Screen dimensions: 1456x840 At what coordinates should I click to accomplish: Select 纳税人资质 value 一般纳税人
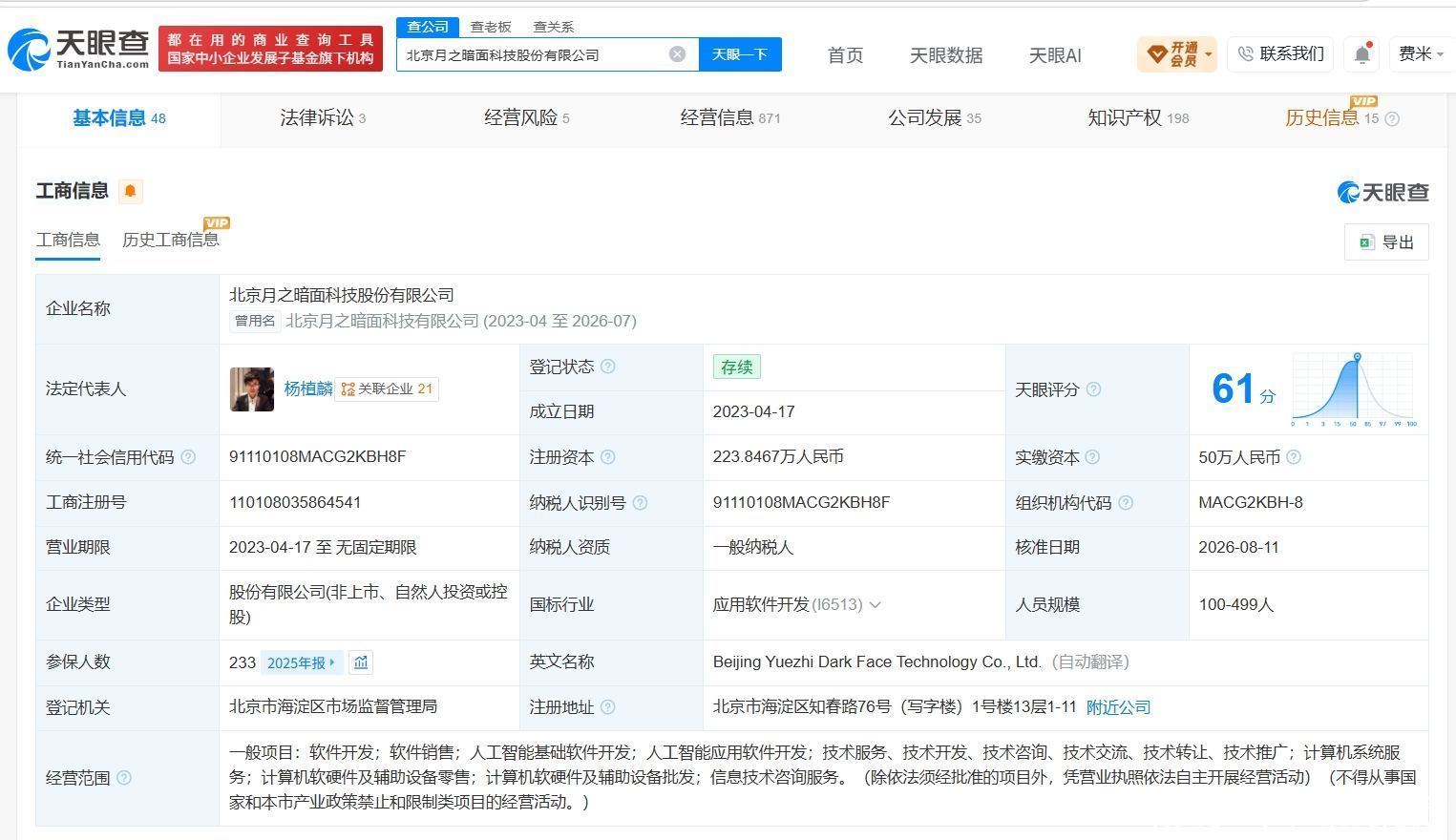point(753,548)
